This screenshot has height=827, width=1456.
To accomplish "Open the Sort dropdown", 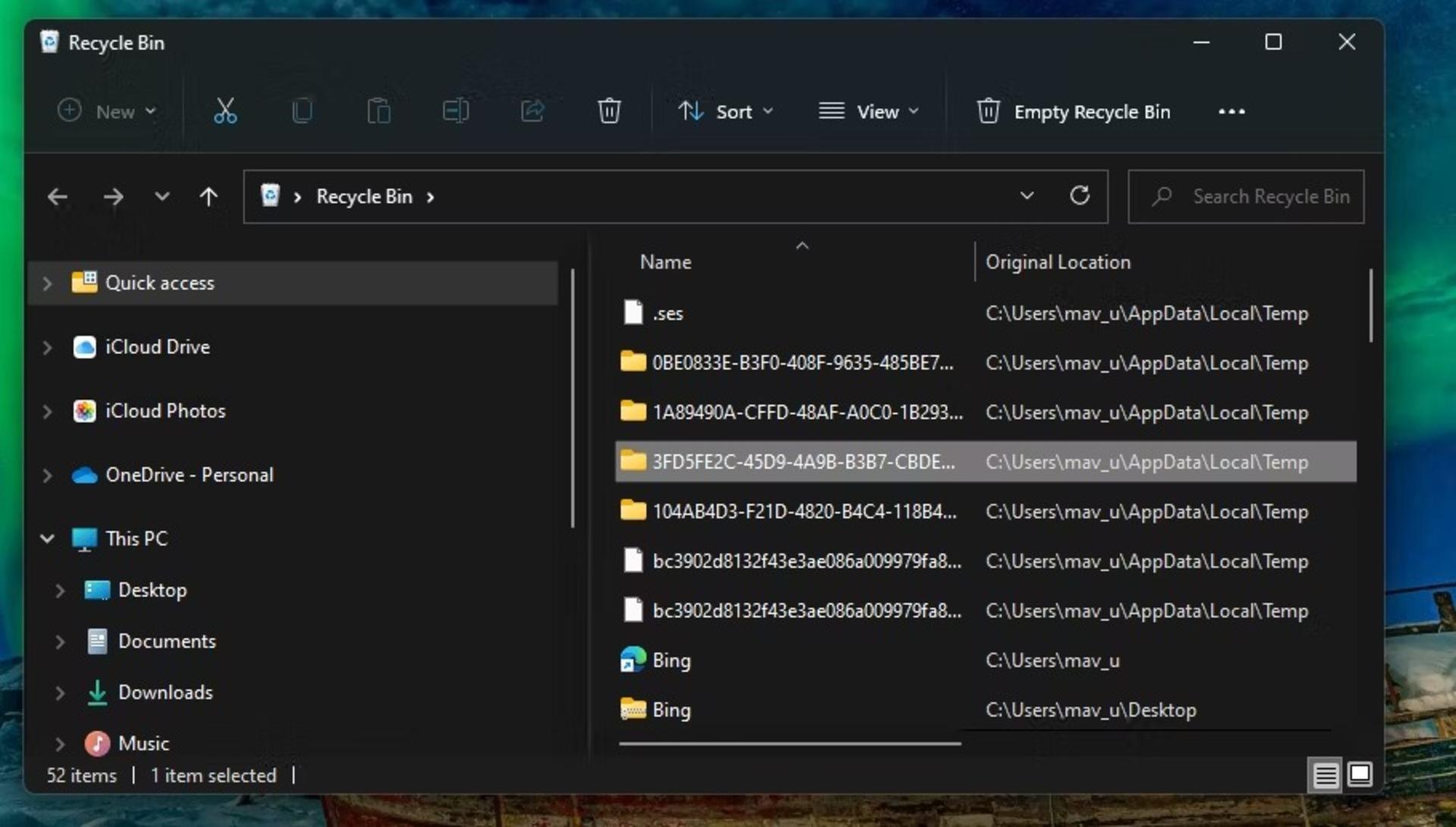I will 726,111.
